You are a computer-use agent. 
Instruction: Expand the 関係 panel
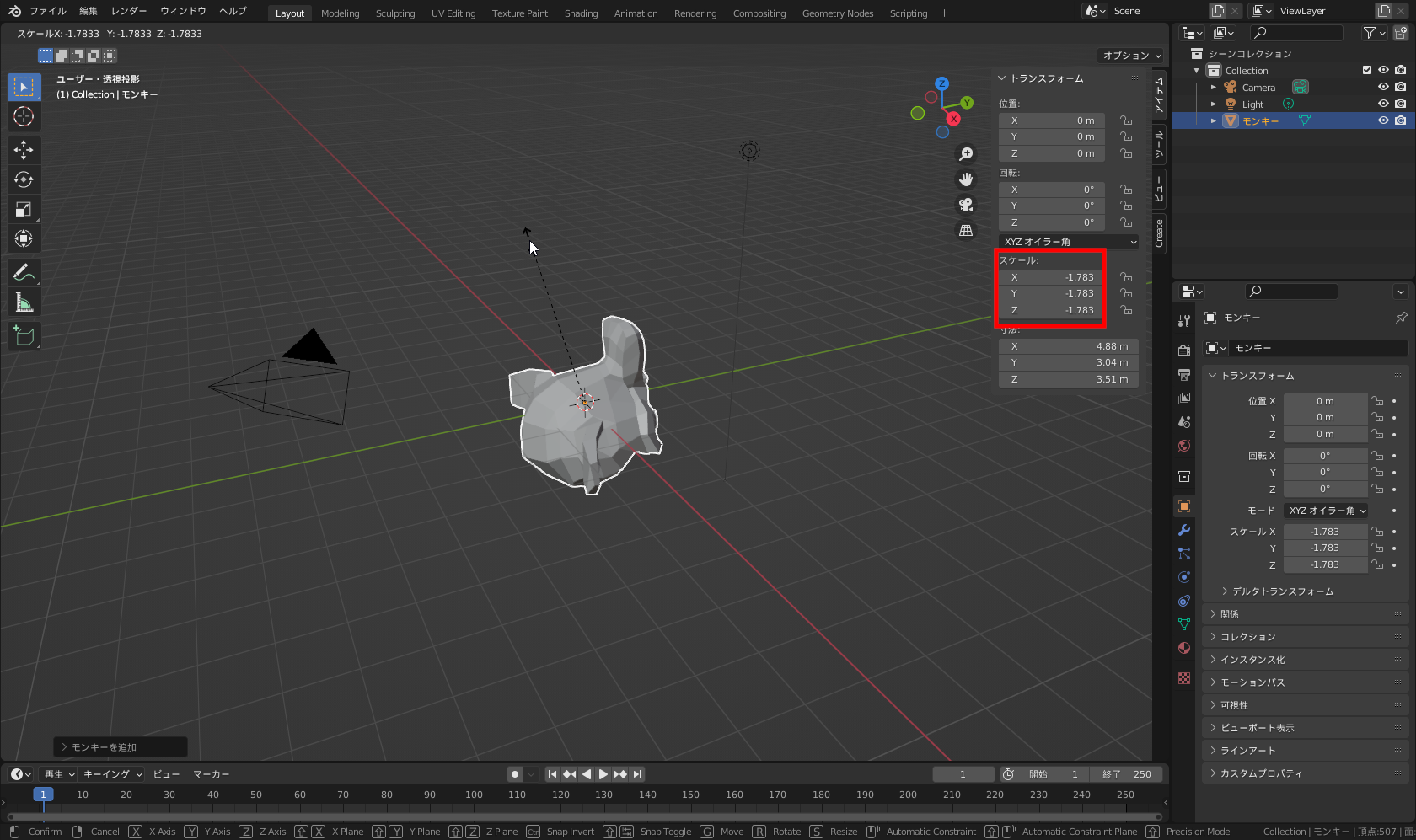tap(1306, 614)
